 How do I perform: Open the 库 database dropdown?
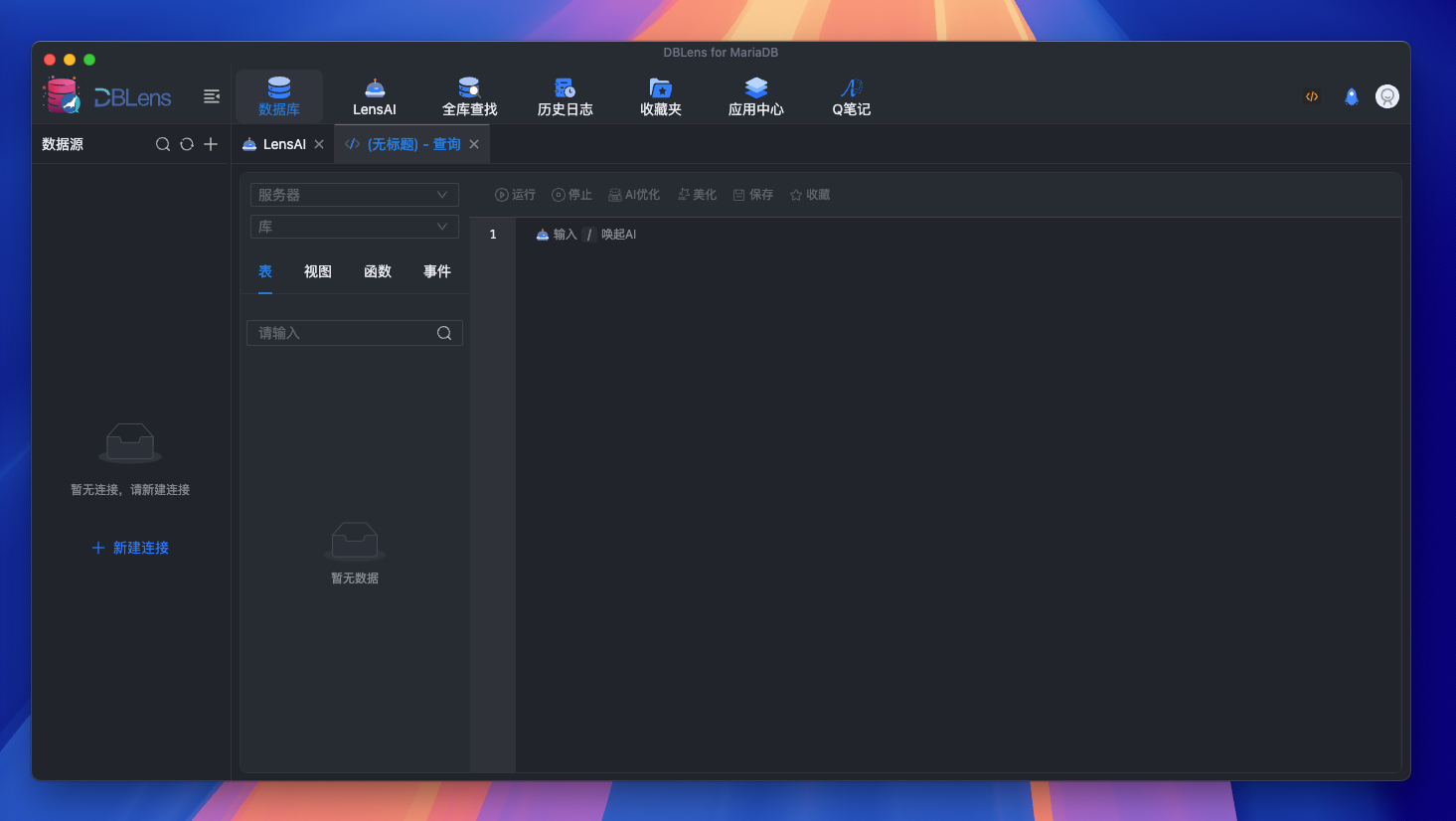click(355, 227)
